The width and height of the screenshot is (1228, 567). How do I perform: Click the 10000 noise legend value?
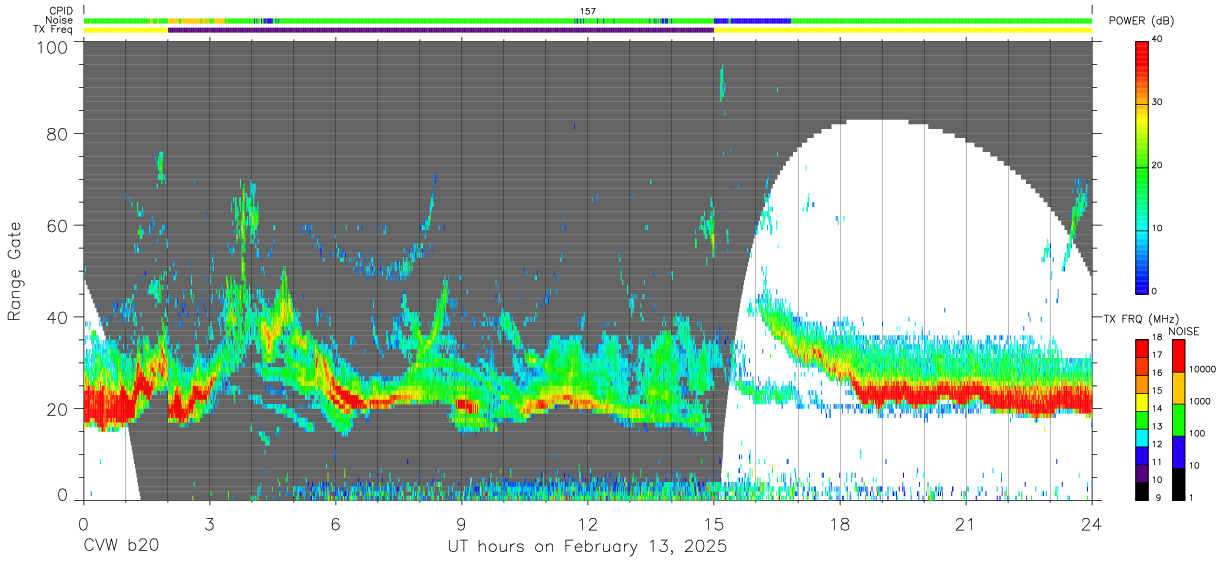(1205, 369)
